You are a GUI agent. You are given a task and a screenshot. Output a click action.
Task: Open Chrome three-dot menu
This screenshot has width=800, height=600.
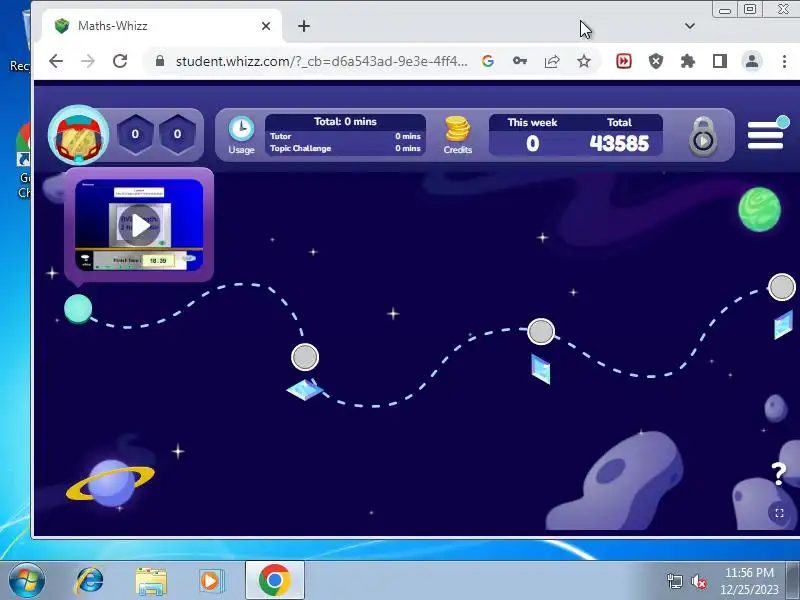coord(784,61)
